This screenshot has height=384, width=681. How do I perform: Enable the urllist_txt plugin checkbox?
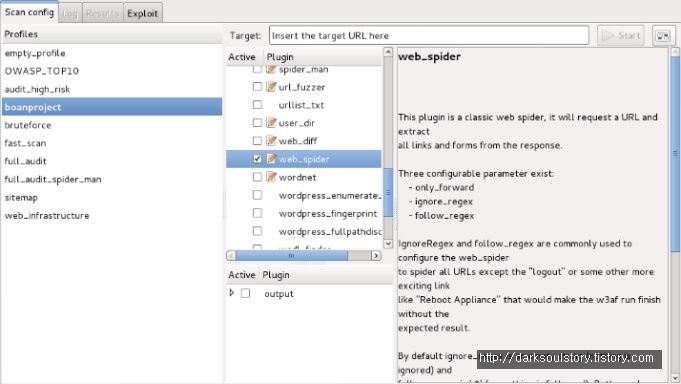point(257,105)
